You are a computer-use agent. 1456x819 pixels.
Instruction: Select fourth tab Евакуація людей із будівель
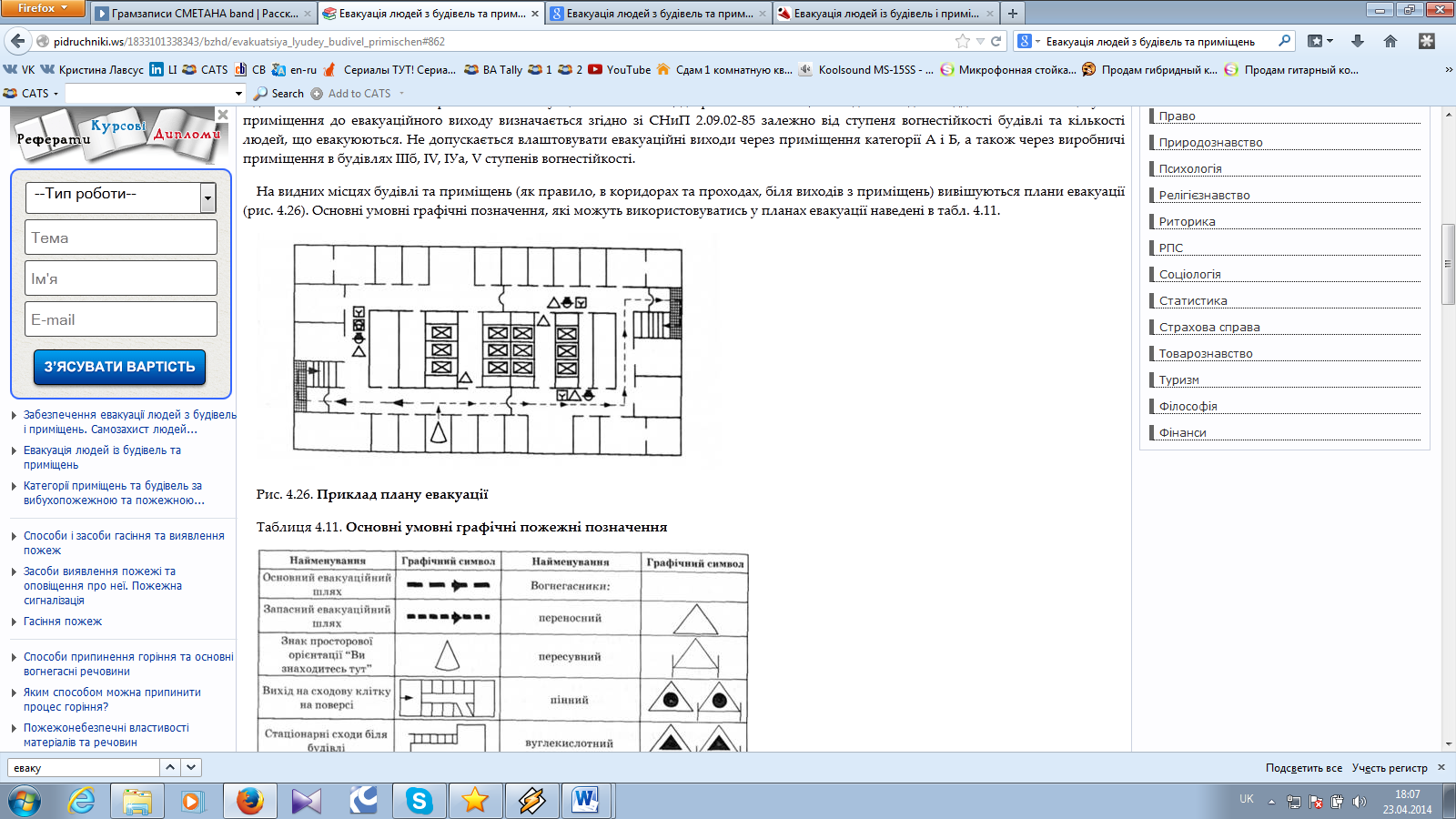tap(886, 14)
